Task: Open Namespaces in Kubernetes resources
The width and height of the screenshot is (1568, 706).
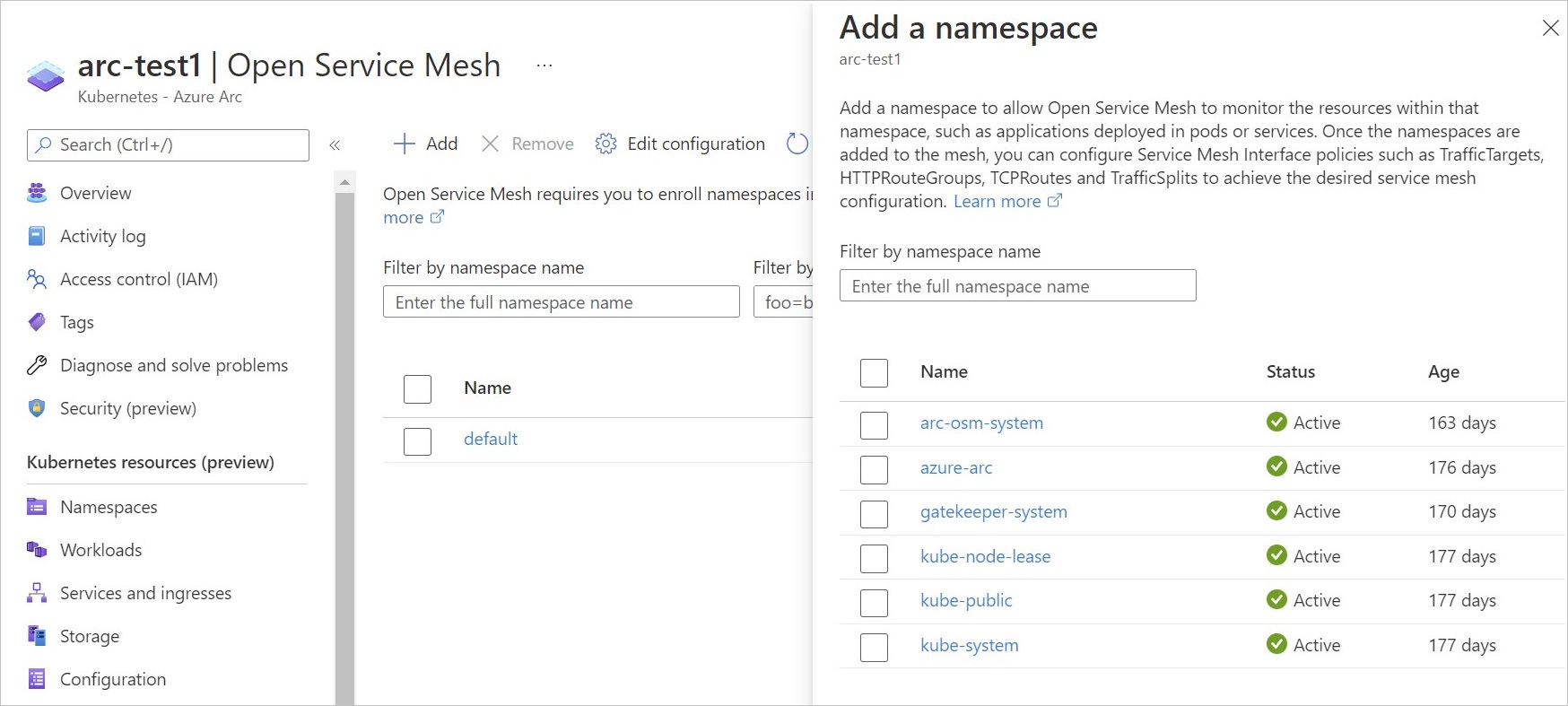Action: pos(108,507)
